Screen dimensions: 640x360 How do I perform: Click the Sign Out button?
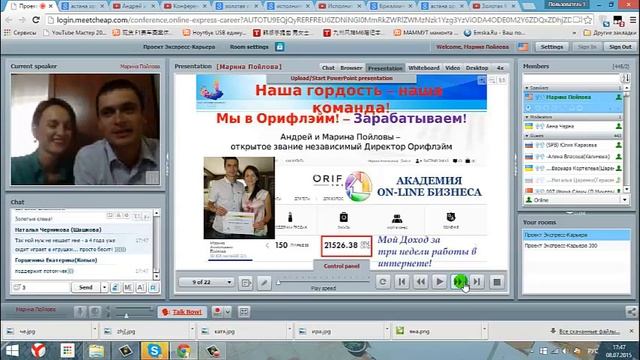pos(620,47)
